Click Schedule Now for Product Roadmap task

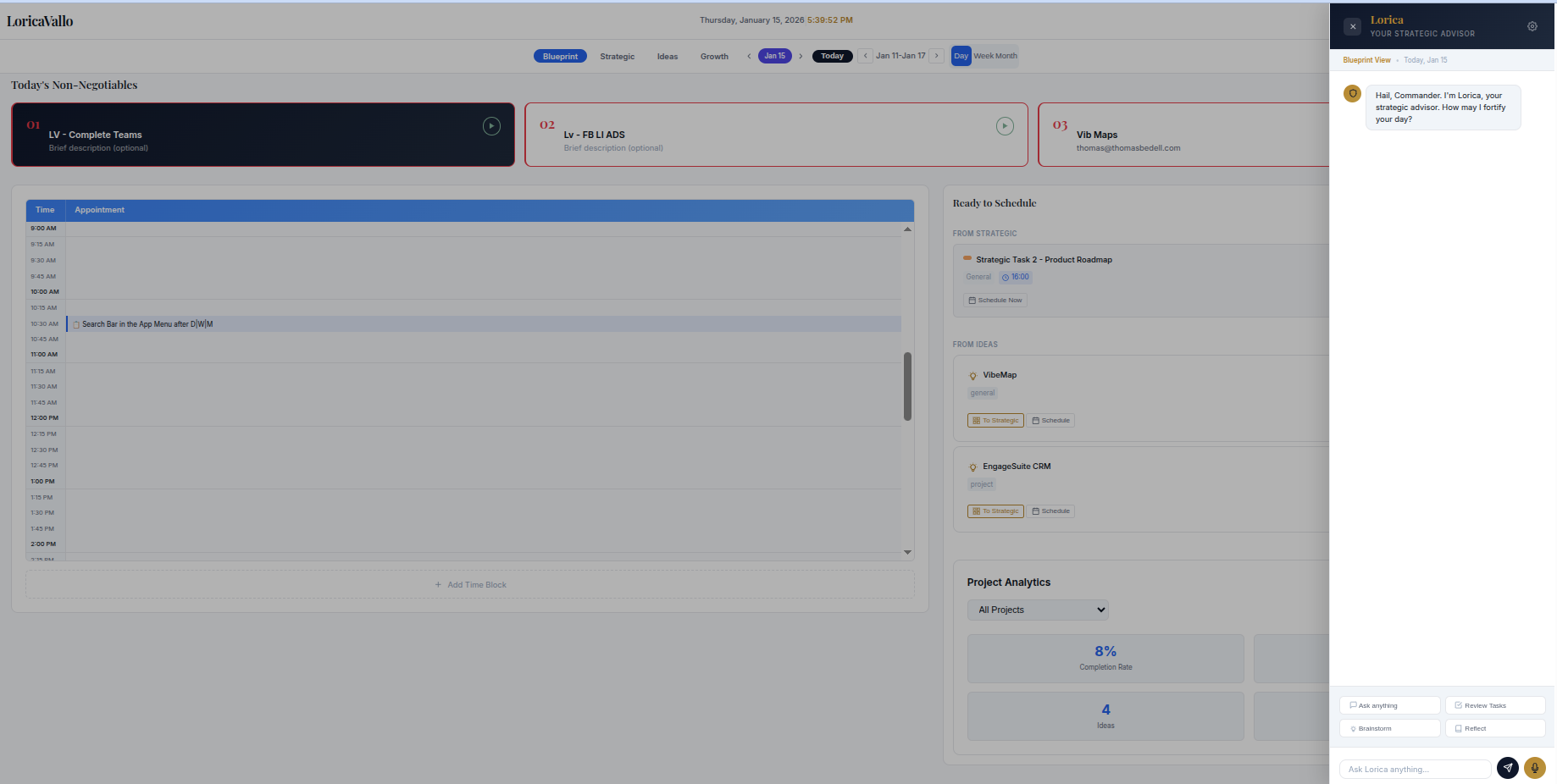(995, 300)
